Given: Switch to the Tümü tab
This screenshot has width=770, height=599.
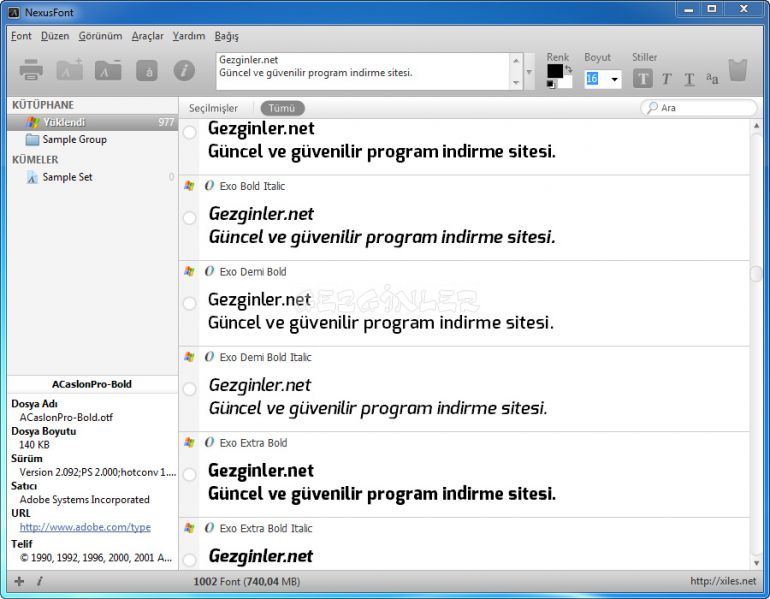Looking at the screenshot, I should tap(282, 108).
